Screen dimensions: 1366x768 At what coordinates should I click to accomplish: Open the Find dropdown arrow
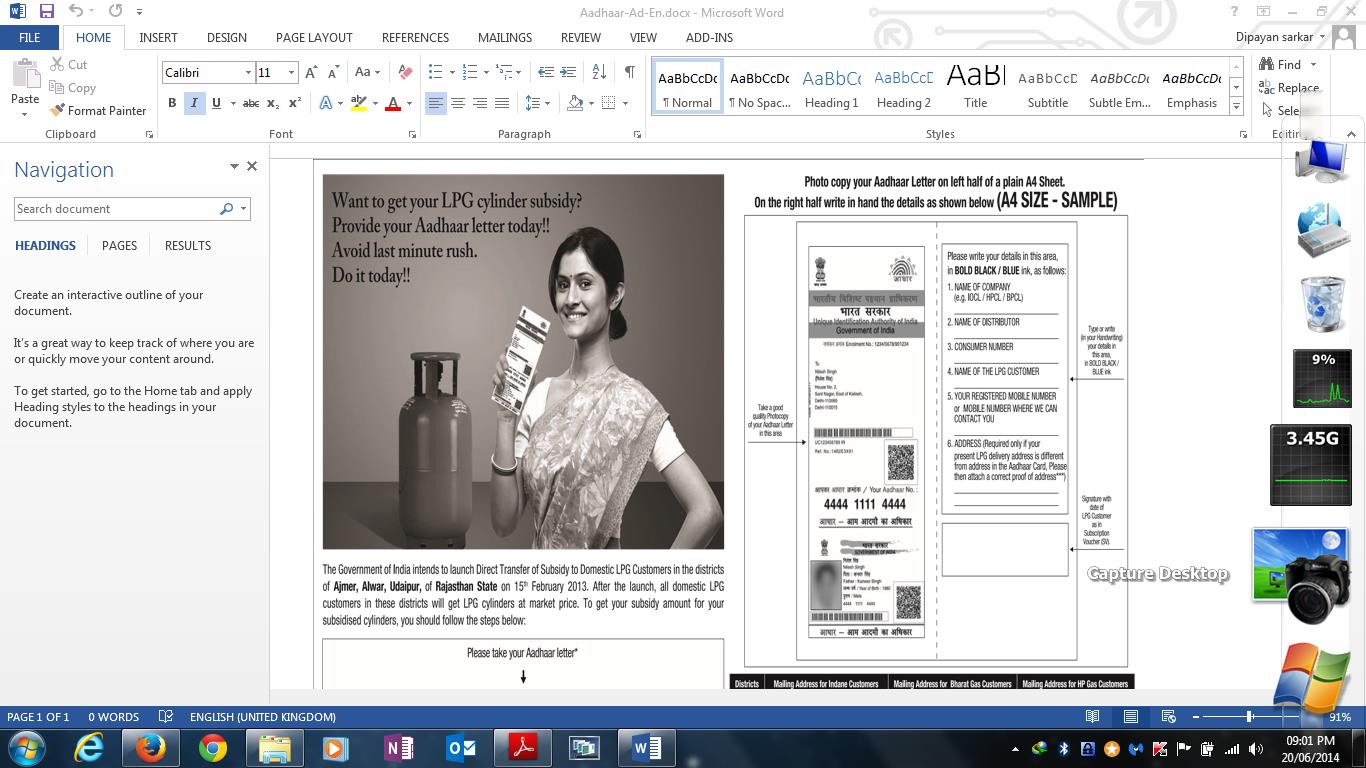[1313, 65]
